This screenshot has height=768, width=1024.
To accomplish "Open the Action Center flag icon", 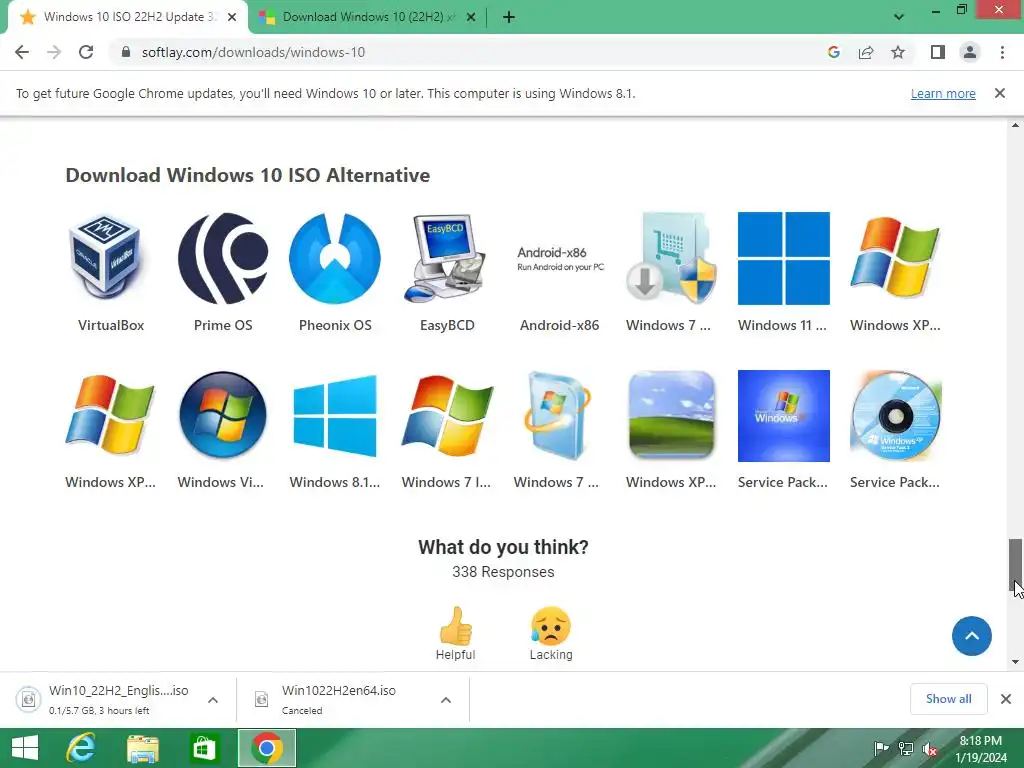I will click(881, 748).
